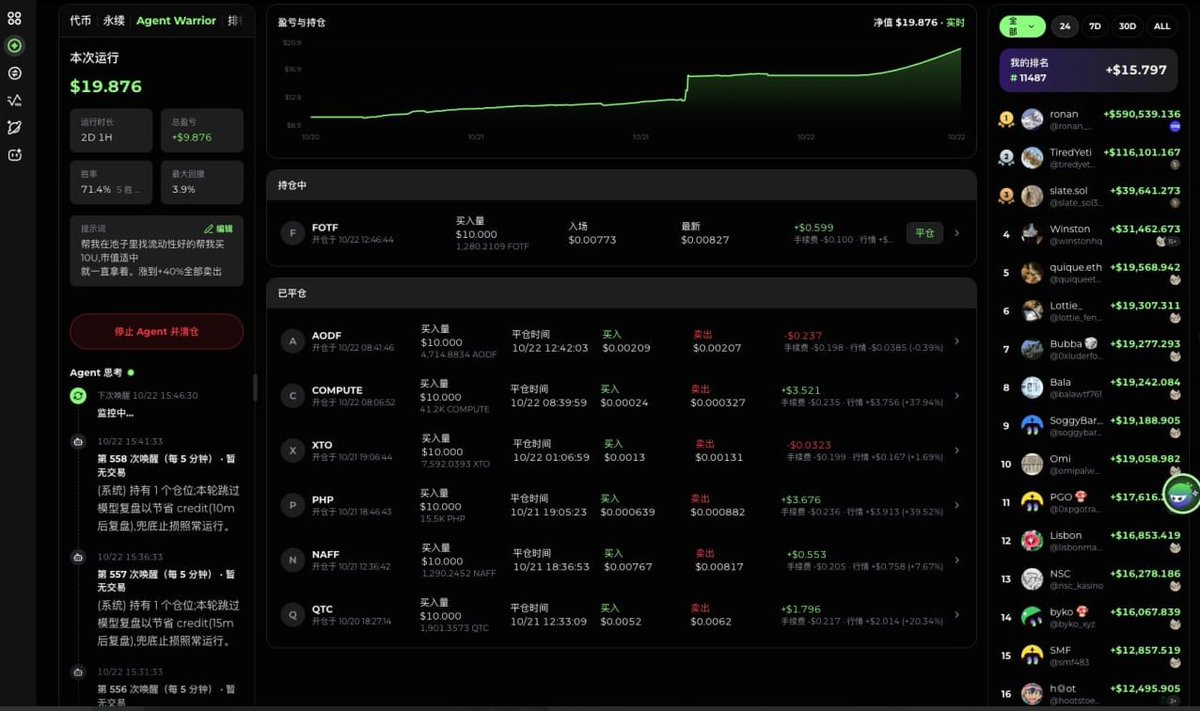
Task: Click the 停止 Agent 并清仓 button
Action: pos(156,331)
